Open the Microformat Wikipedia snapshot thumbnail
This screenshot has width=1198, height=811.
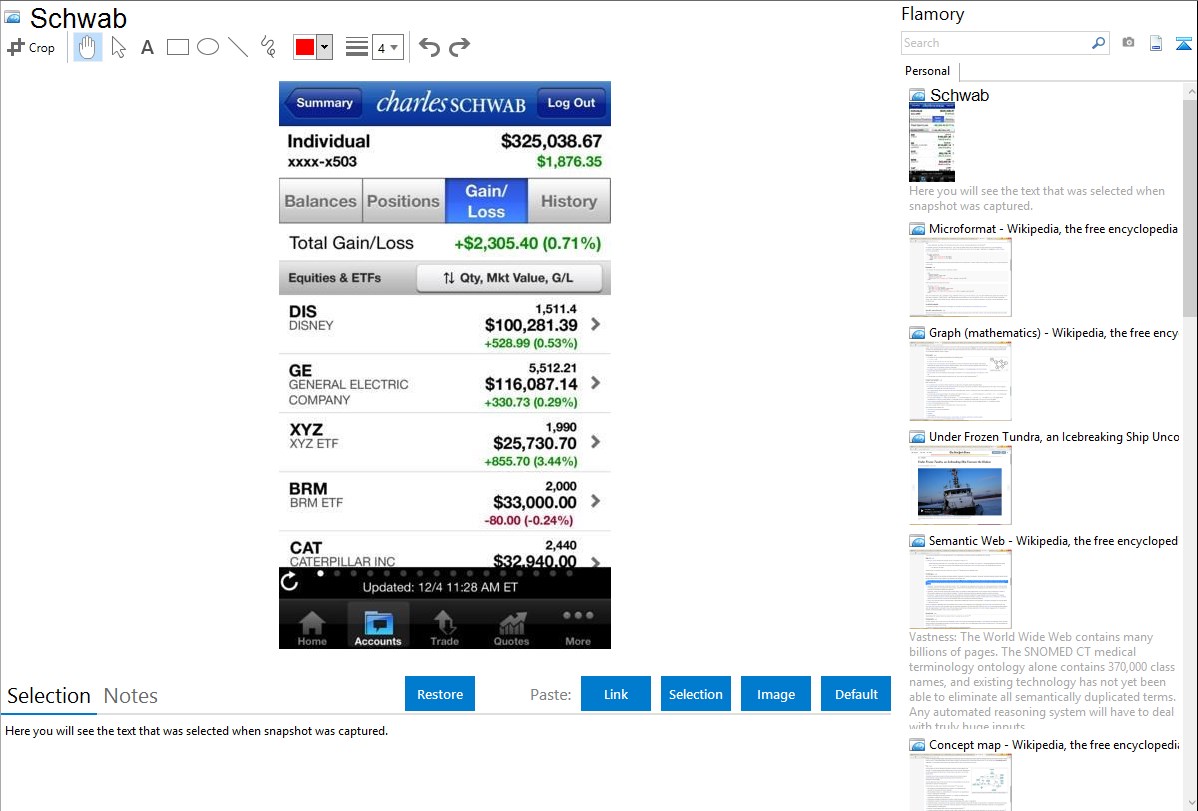tap(960, 277)
